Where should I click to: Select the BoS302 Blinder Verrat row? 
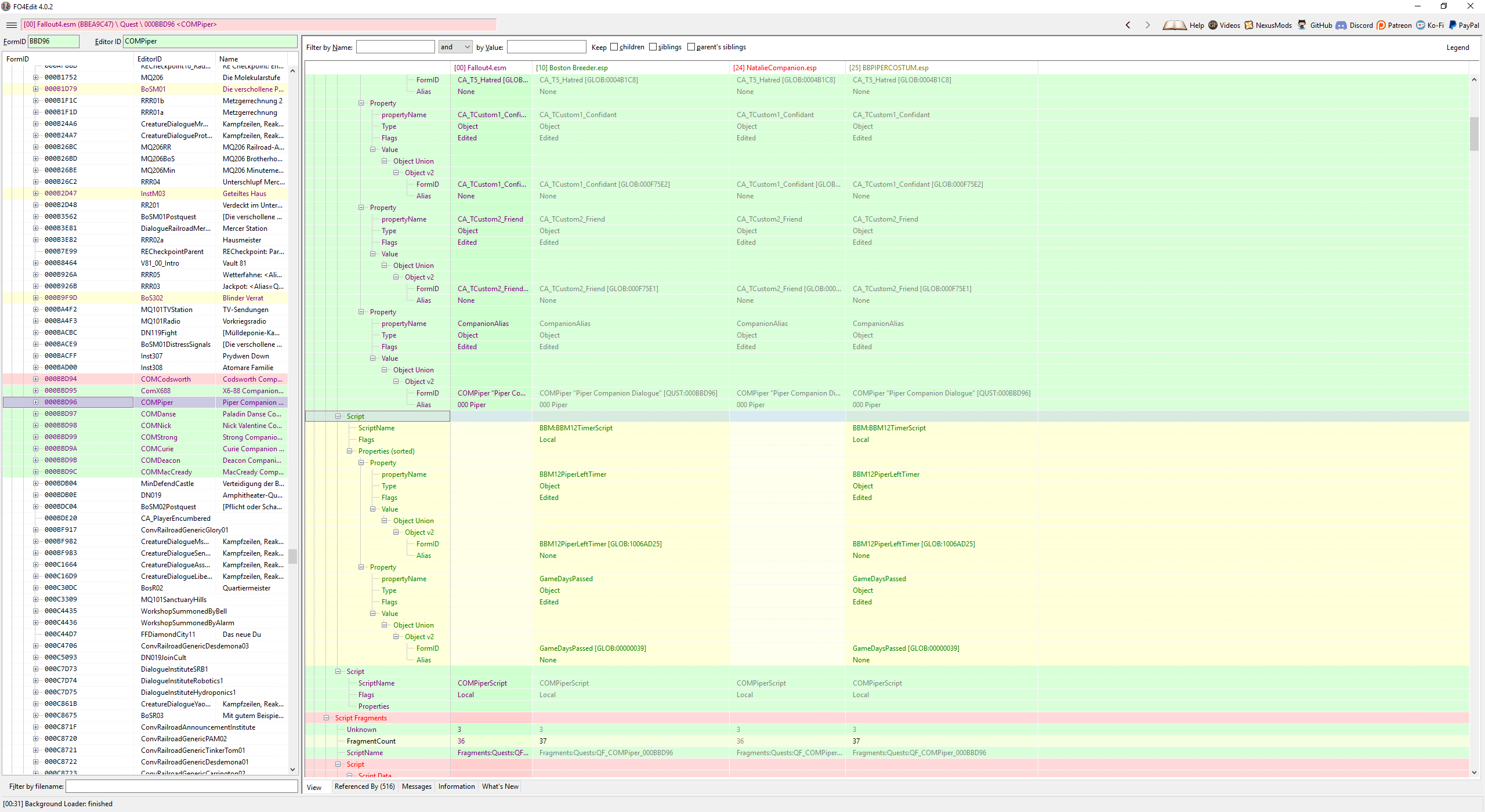(145, 298)
